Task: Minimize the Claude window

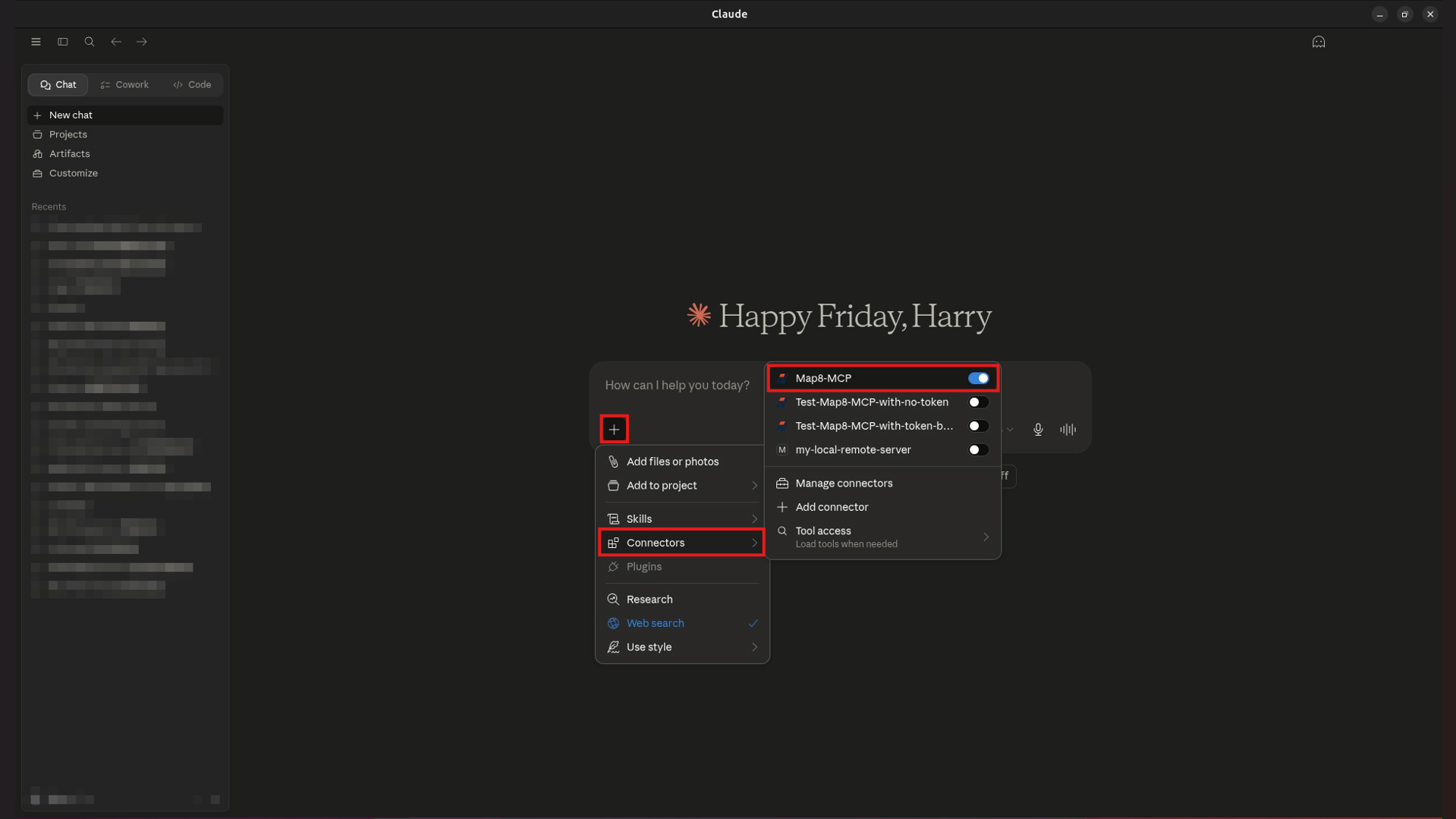Action: pyautogui.click(x=1379, y=14)
